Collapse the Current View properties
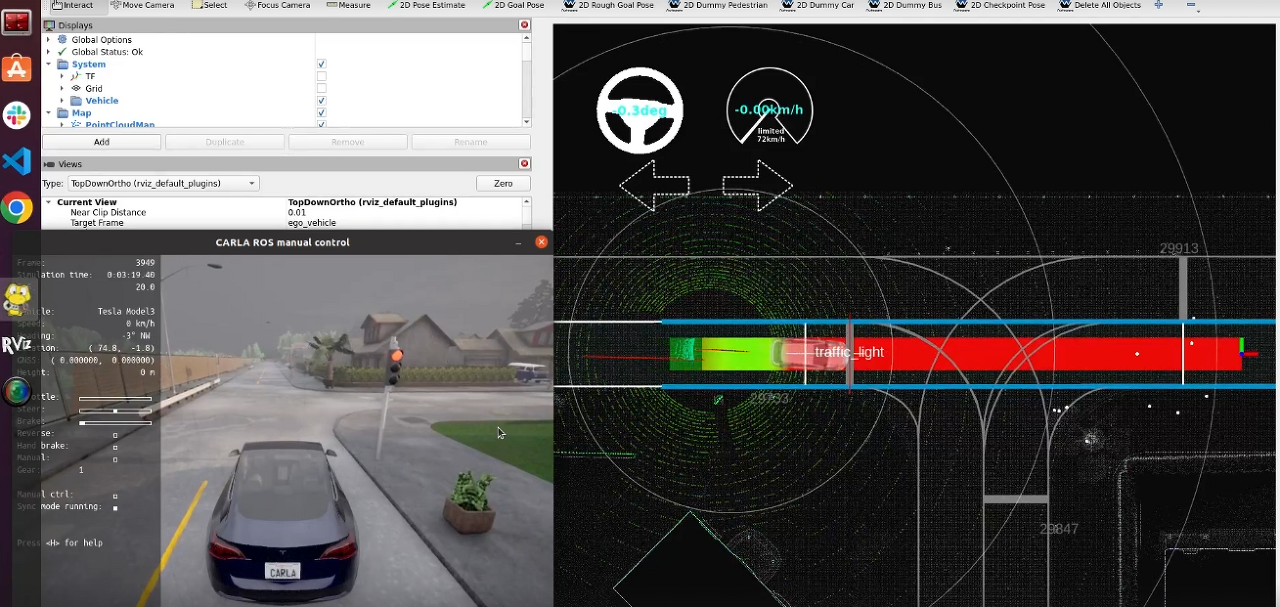Image resolution: width=1280 pixels, height=607 pixels. 48,202
